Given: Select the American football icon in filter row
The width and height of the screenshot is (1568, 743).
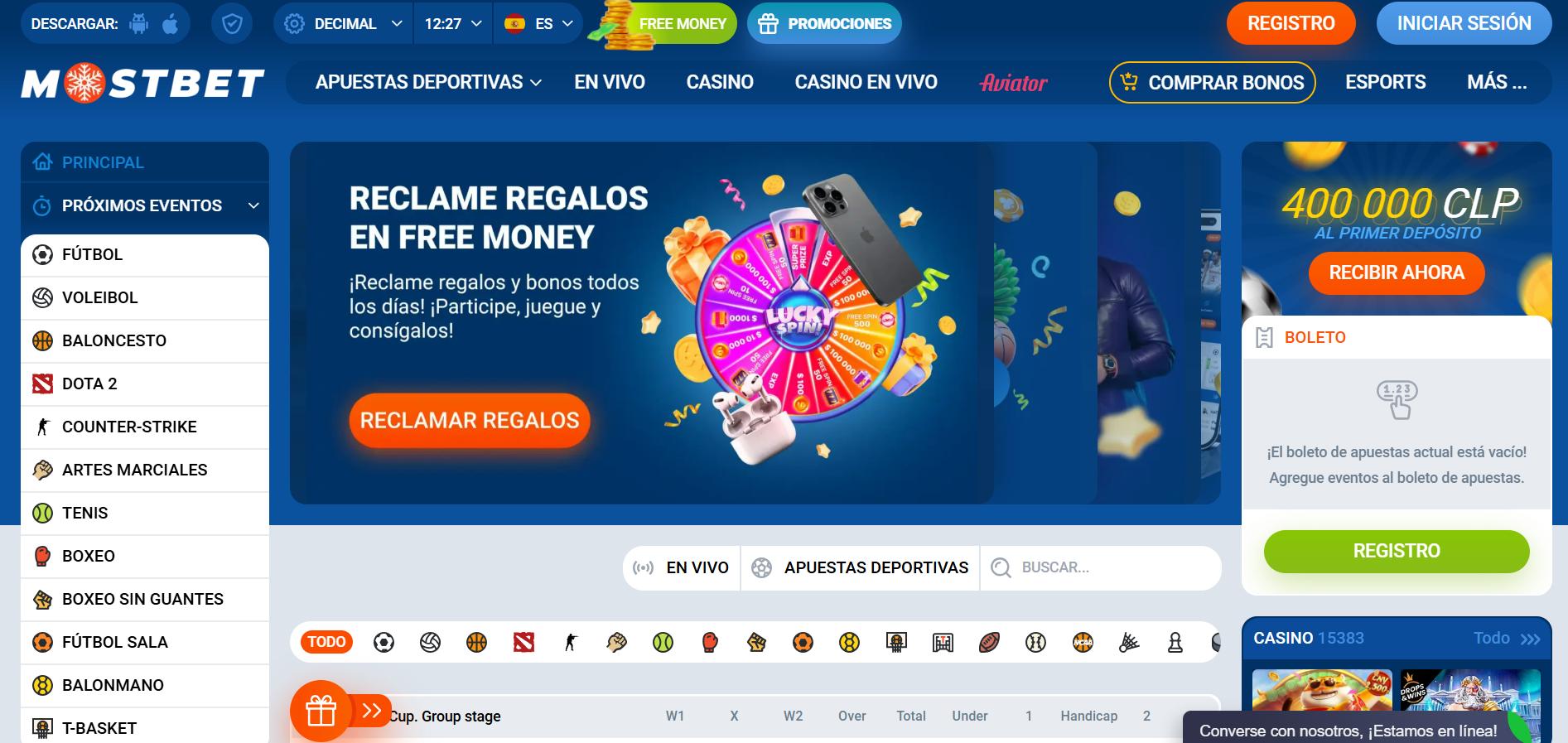Looking at the screenshot, I should pyautogui.click(x=989, y=642).
